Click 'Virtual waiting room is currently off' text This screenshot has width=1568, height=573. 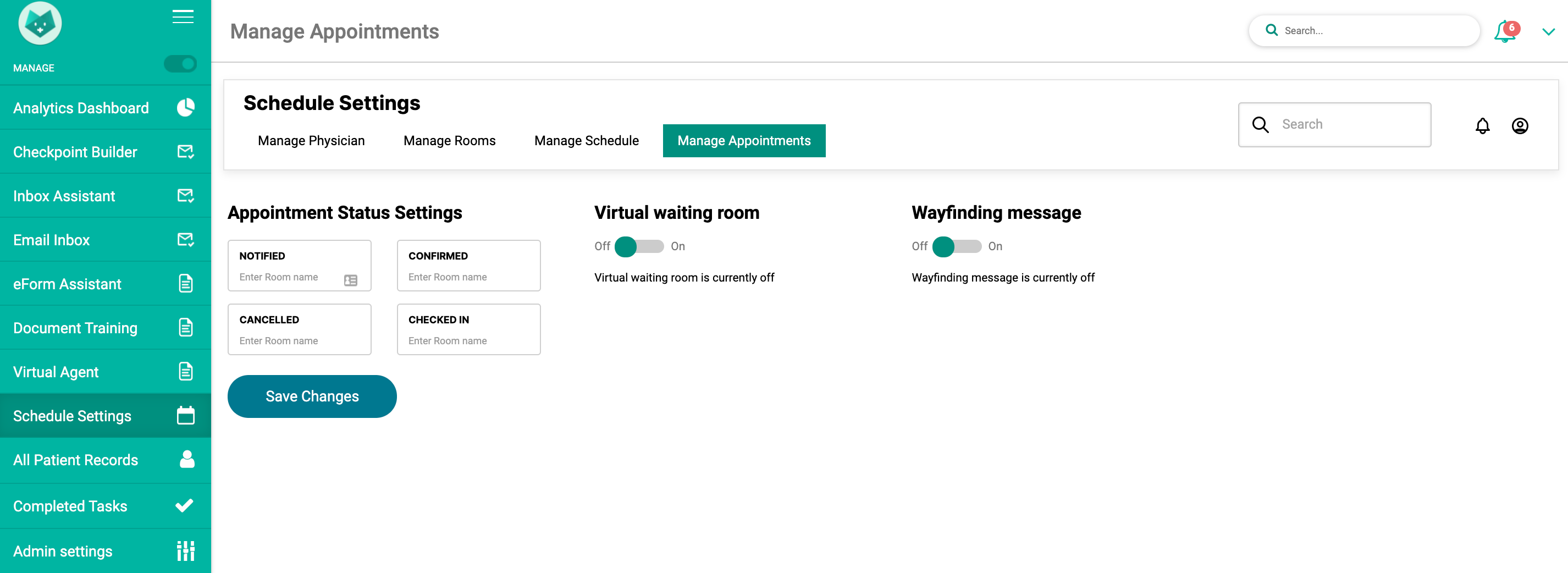(684, 278)
